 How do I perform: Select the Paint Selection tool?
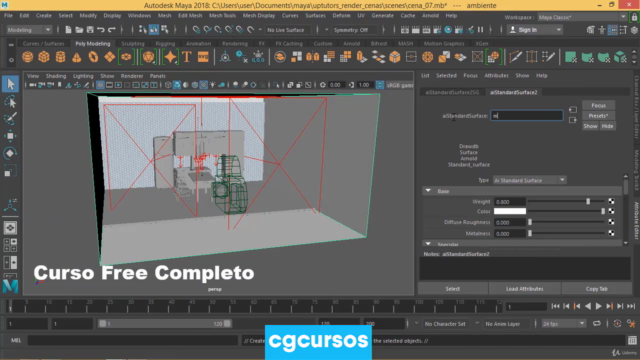tap(10, 118)
